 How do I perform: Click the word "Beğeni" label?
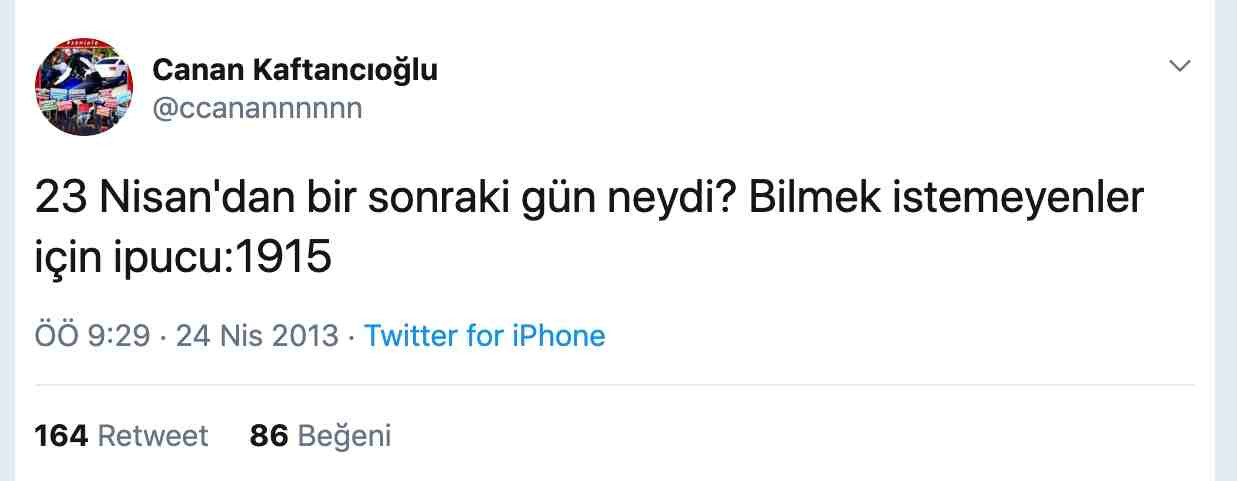pos(345,436)
